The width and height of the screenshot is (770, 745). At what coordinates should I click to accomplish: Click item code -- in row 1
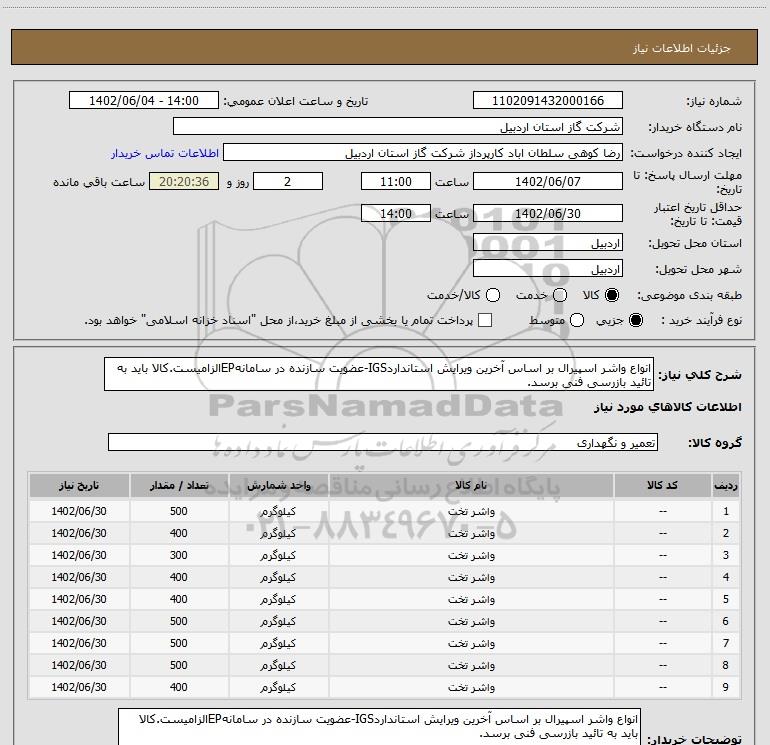[662, 511]
